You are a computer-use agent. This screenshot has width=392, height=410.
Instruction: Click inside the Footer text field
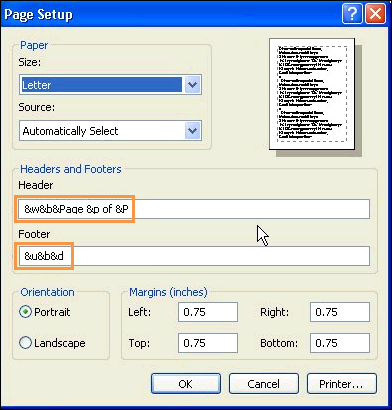(194, 256)
